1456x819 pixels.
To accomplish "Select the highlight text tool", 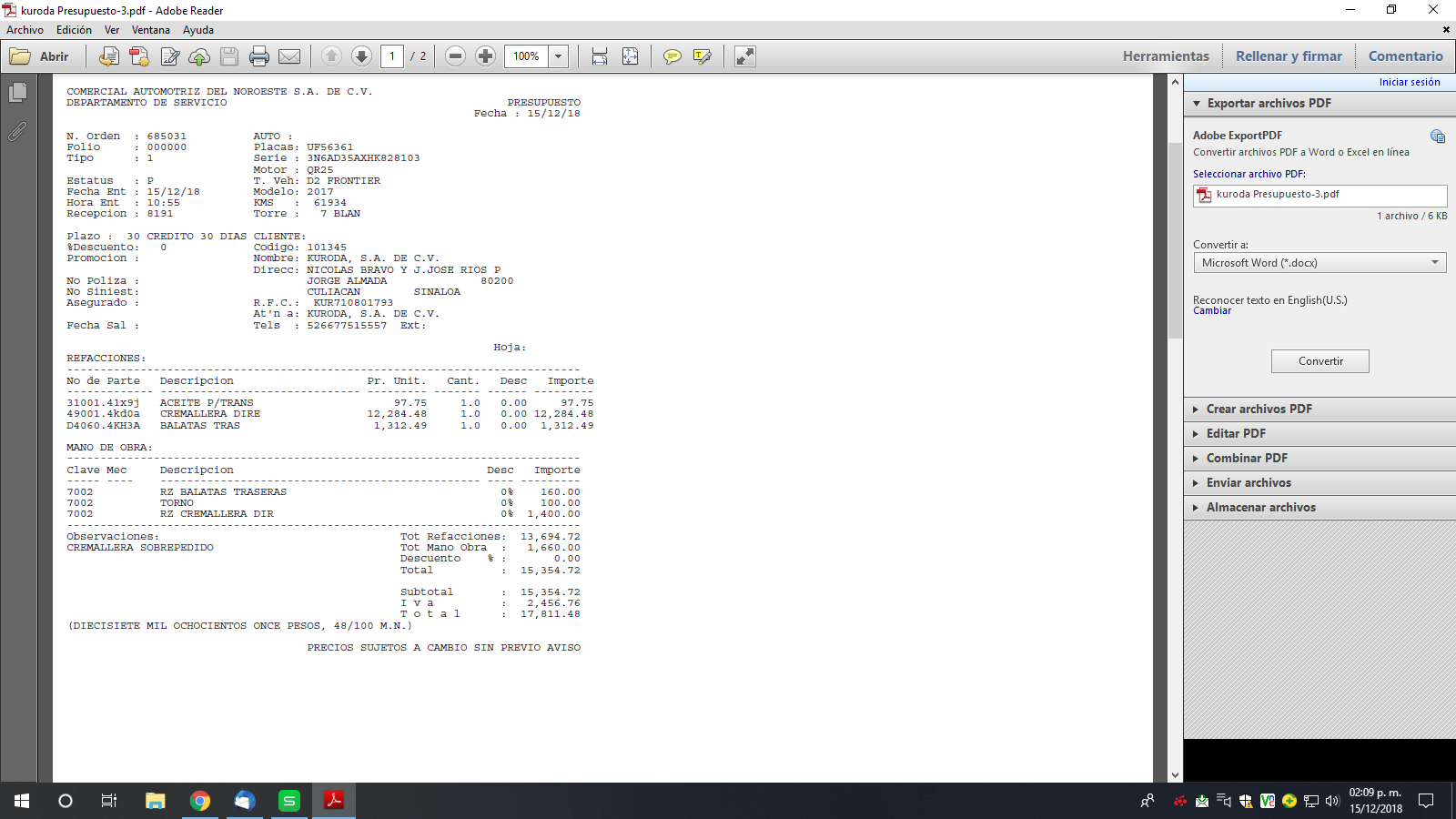I will tap(702, 56).
